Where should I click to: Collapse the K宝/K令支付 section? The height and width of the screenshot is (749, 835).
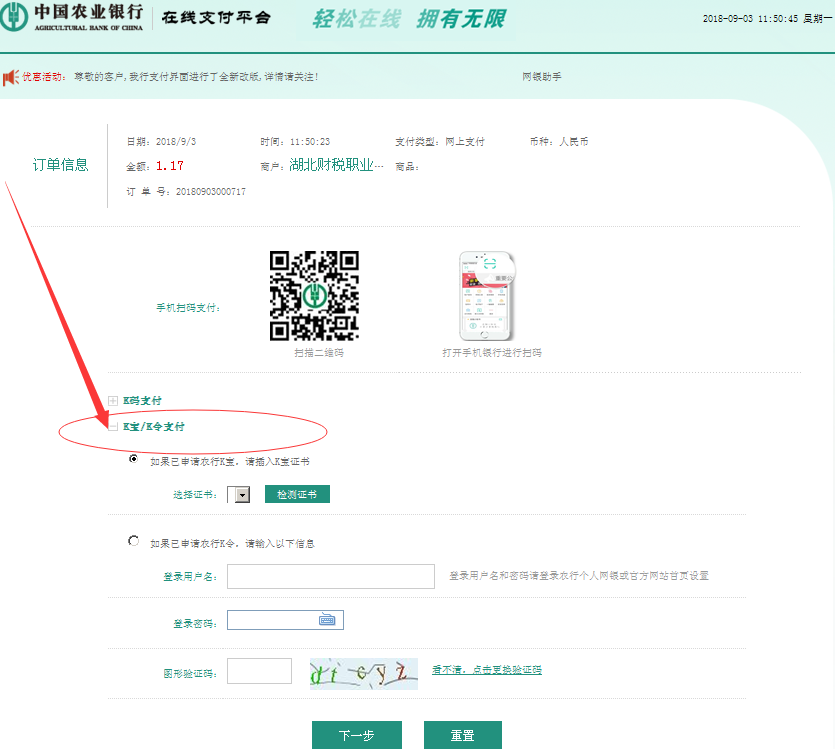pos(113,426)
